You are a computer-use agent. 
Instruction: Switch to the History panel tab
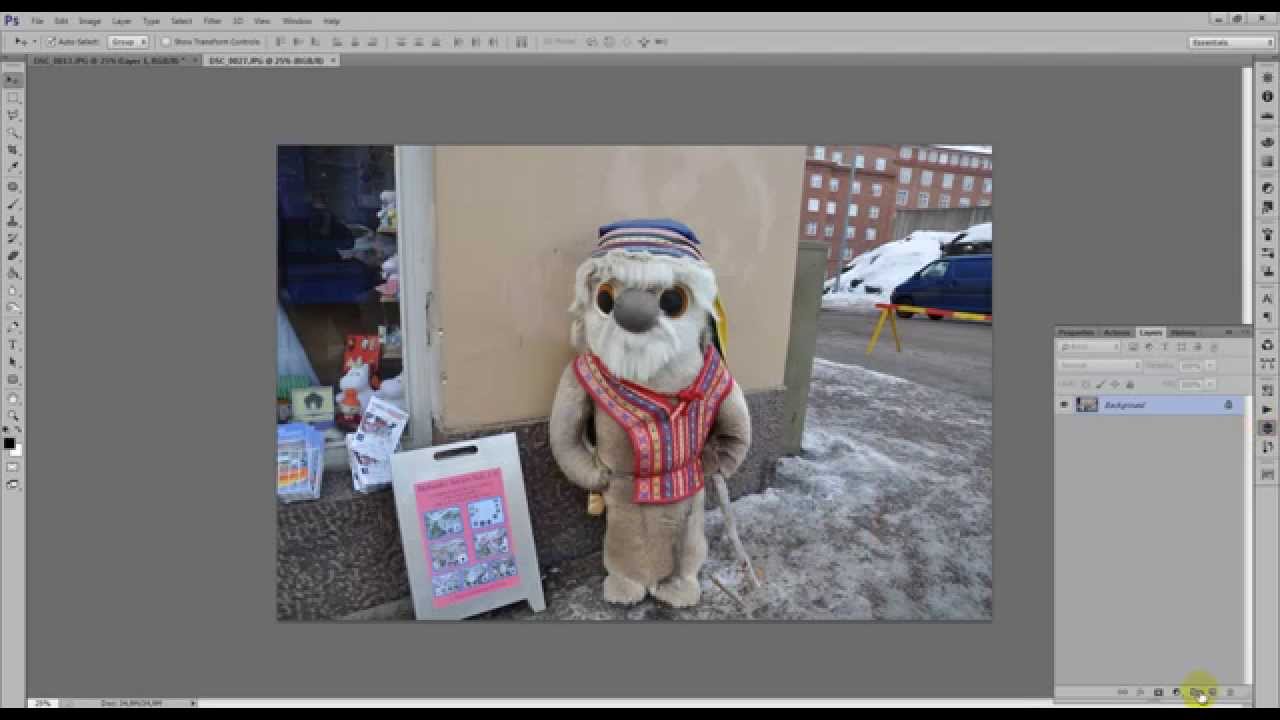point(1183,332)
